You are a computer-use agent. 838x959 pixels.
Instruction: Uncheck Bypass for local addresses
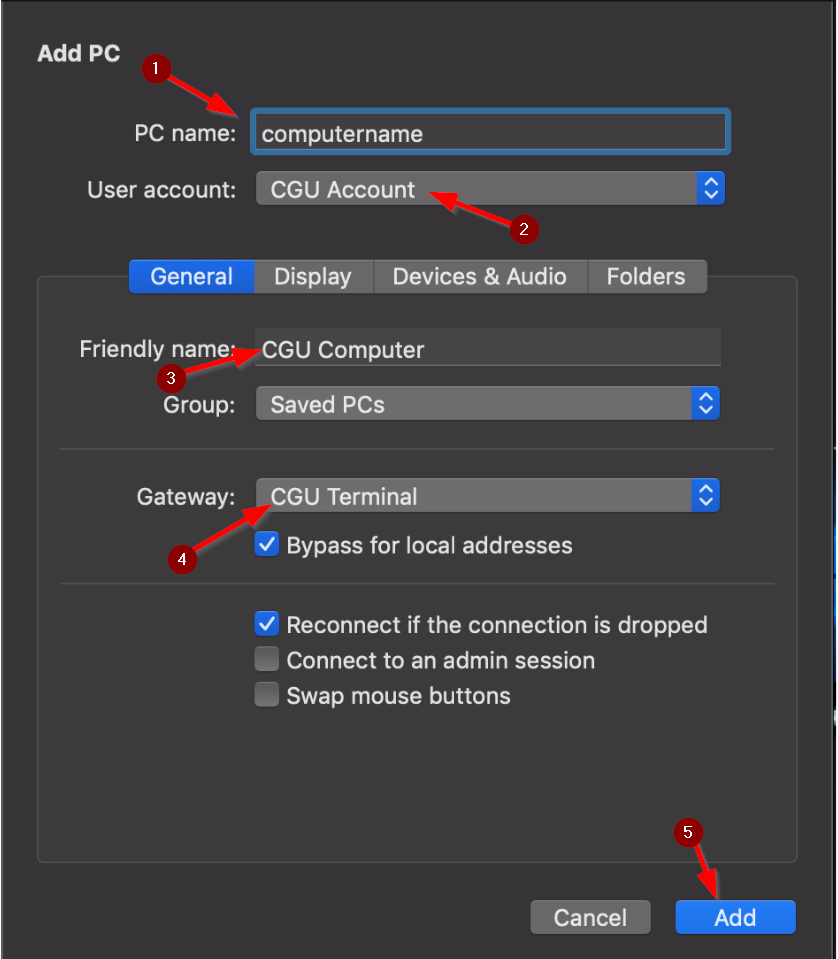click(x=267, y=544)
